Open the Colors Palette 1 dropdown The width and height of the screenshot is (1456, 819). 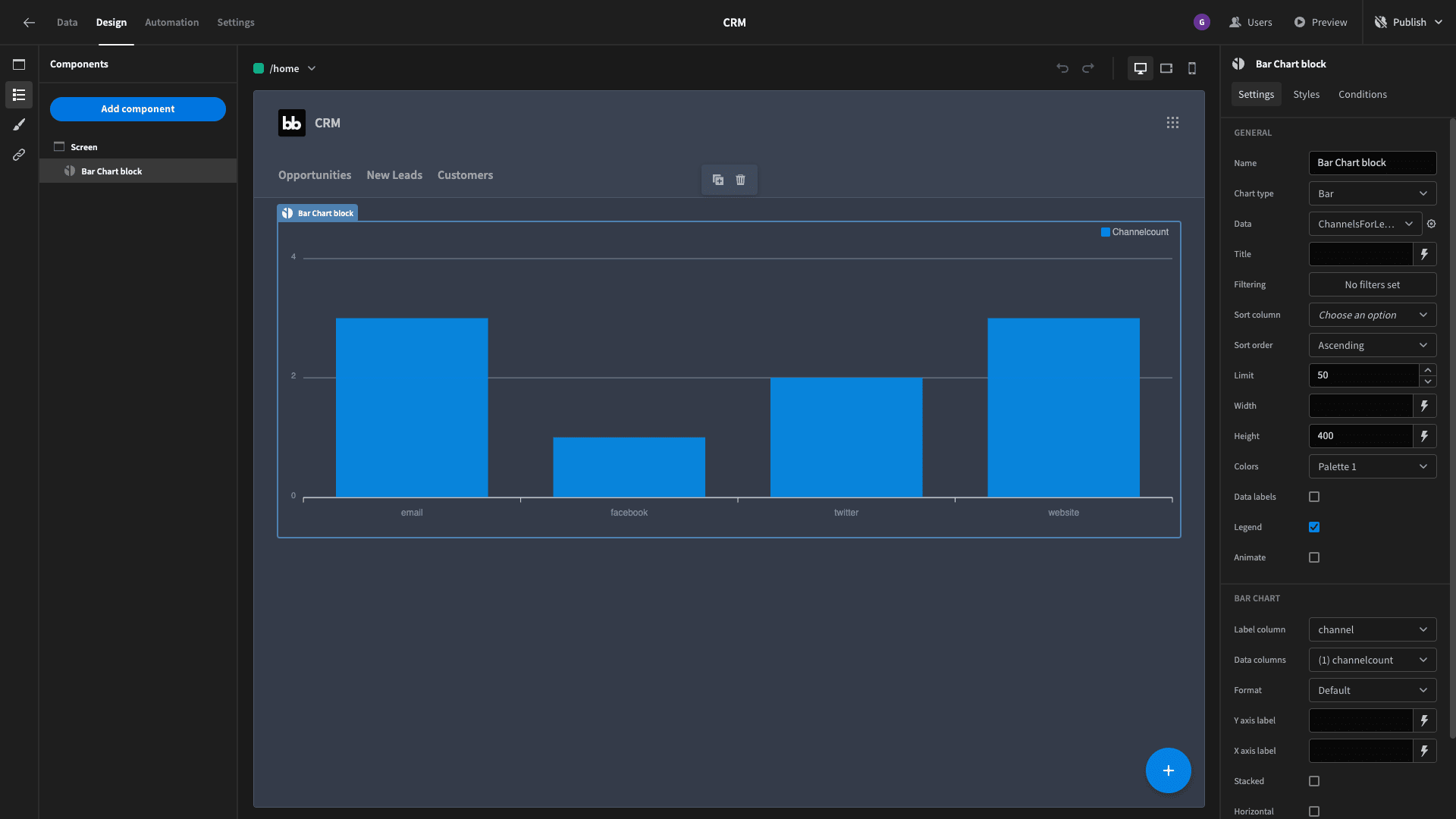(1373, 466)
